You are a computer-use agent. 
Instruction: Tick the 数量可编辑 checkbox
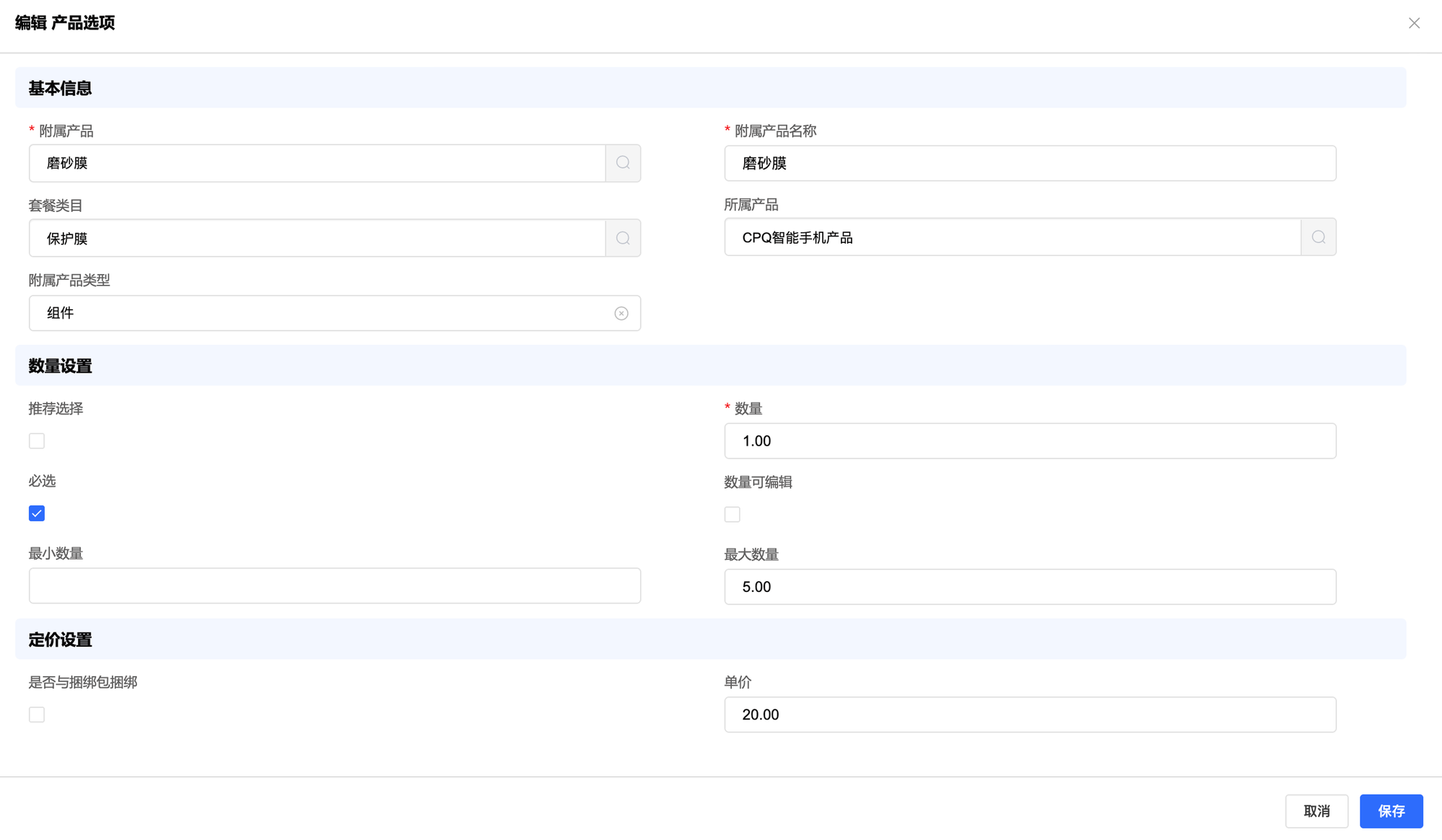[732, 514]
